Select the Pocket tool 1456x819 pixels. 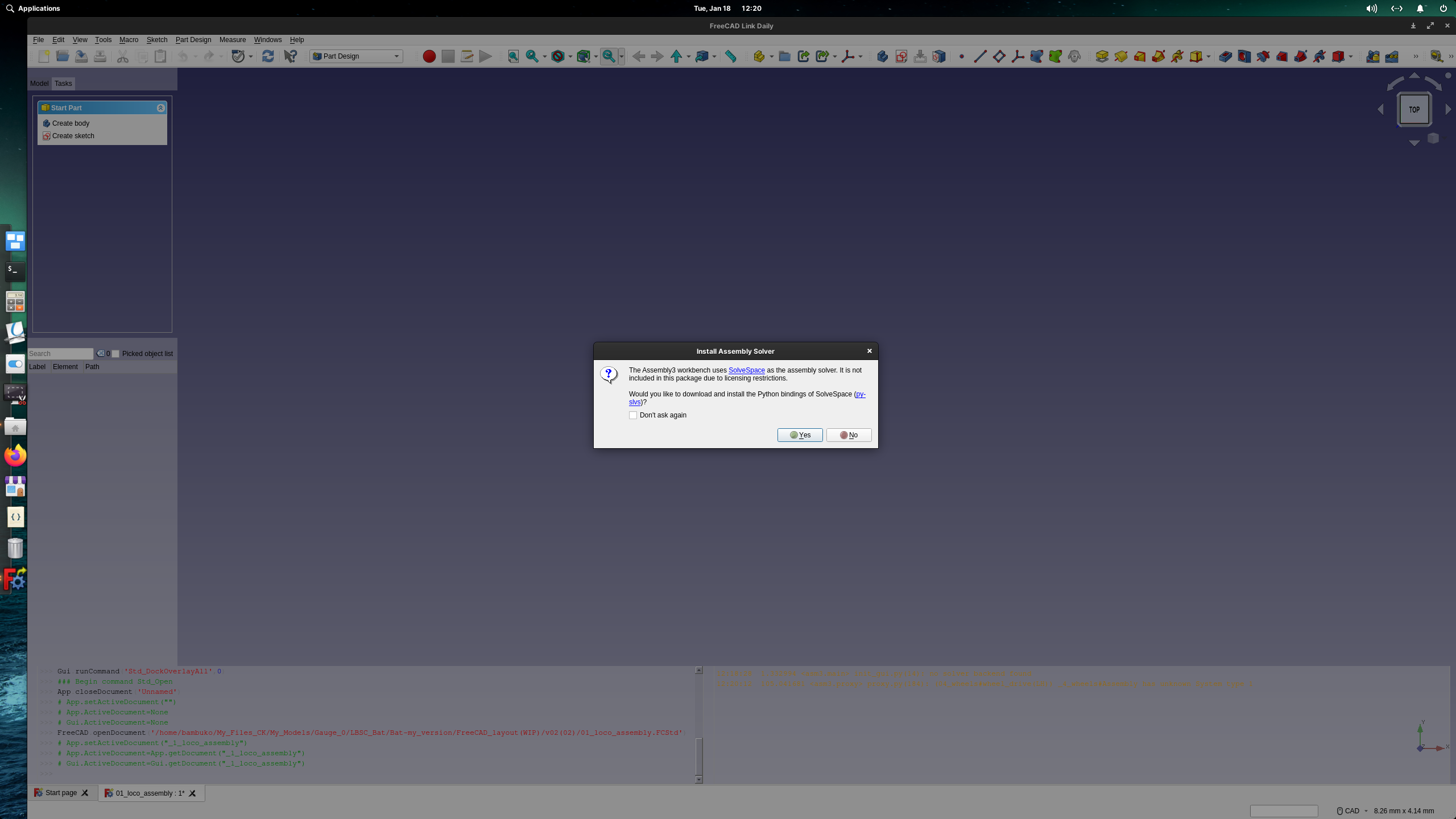click(1226, 56)
